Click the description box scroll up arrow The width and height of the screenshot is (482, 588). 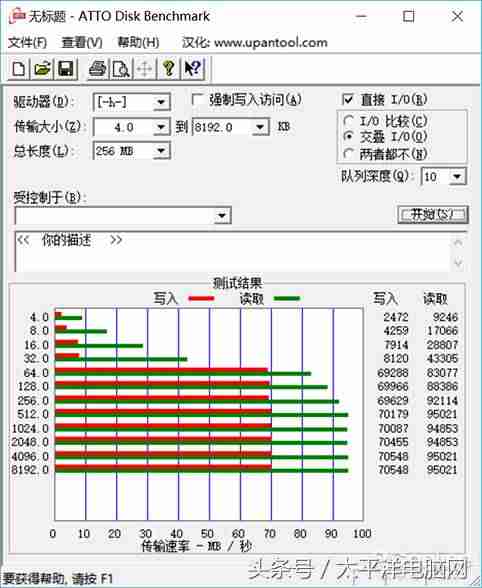click(458, 243)
